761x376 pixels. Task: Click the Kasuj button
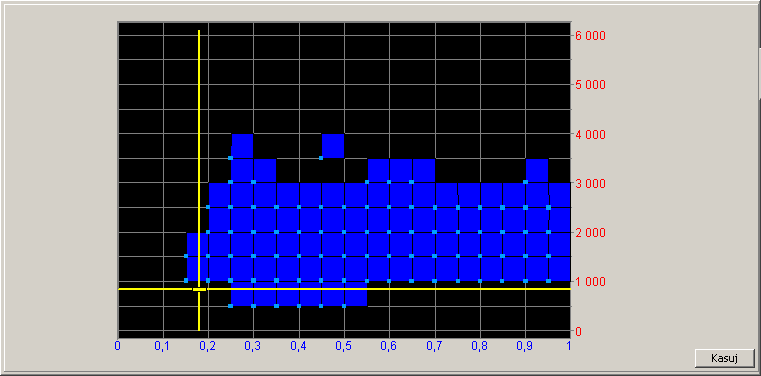725,359
